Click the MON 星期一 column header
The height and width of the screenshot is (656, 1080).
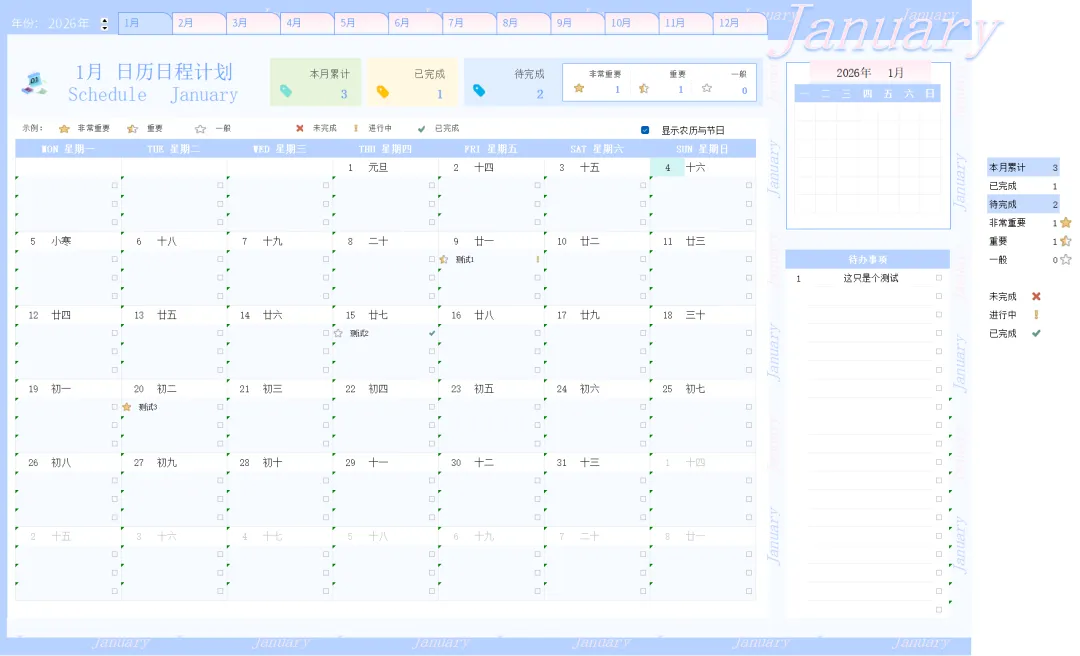(68, 149)
